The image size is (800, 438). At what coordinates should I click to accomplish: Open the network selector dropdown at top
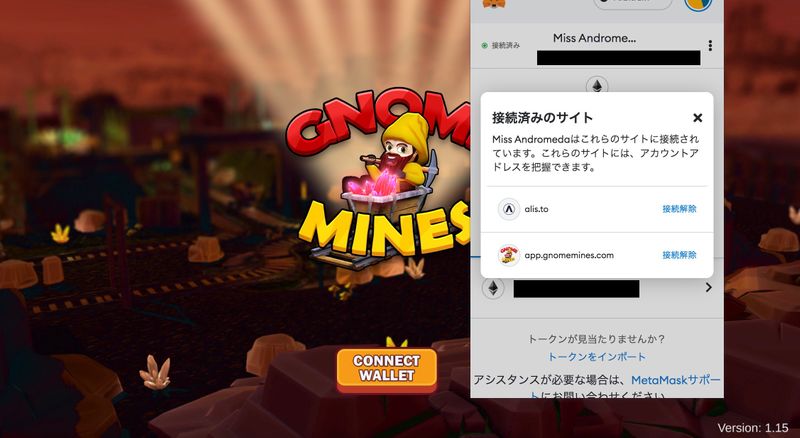tap(633, 3)
